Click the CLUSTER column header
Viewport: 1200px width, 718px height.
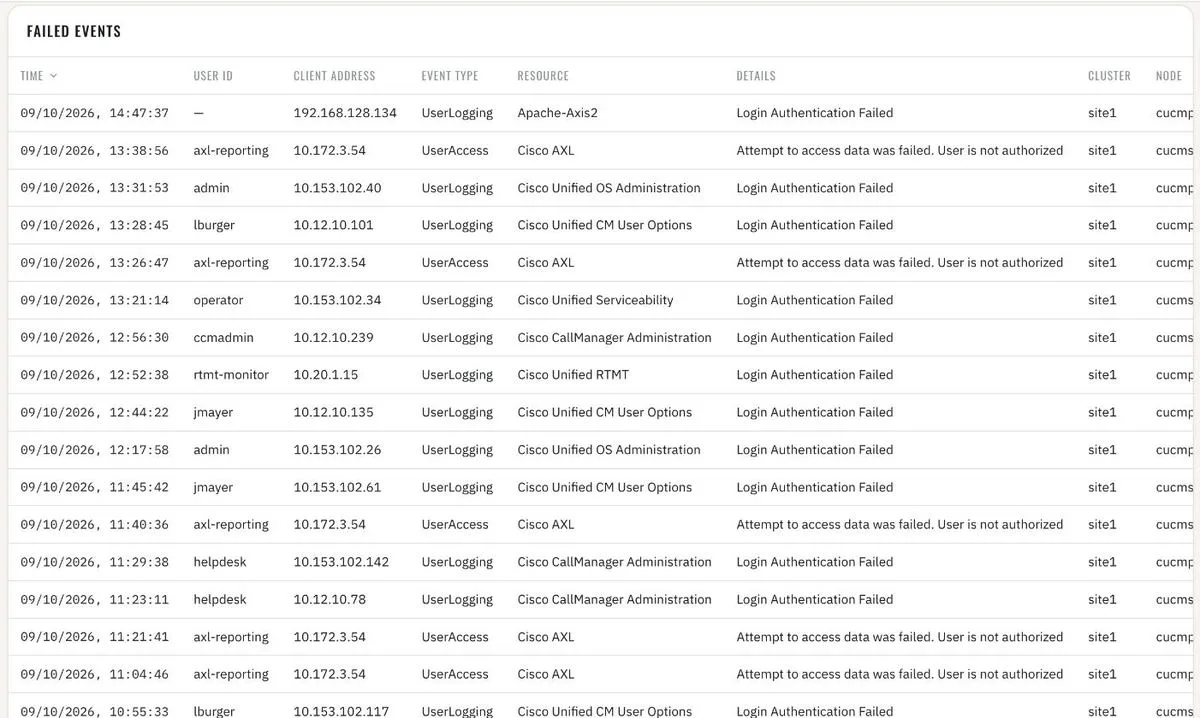1109,76
